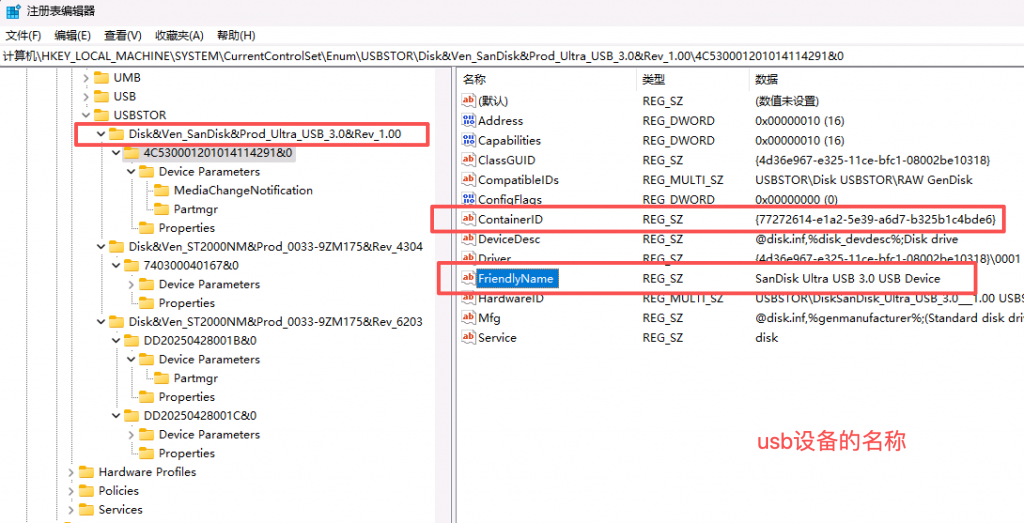Image resolution: width=1024 pixels, height=523 pixels.
Task: Collapse the Disk&Ven_SanDisk&Prod_Ultra_USB_3.0 node
Action: tap(100, 134)
